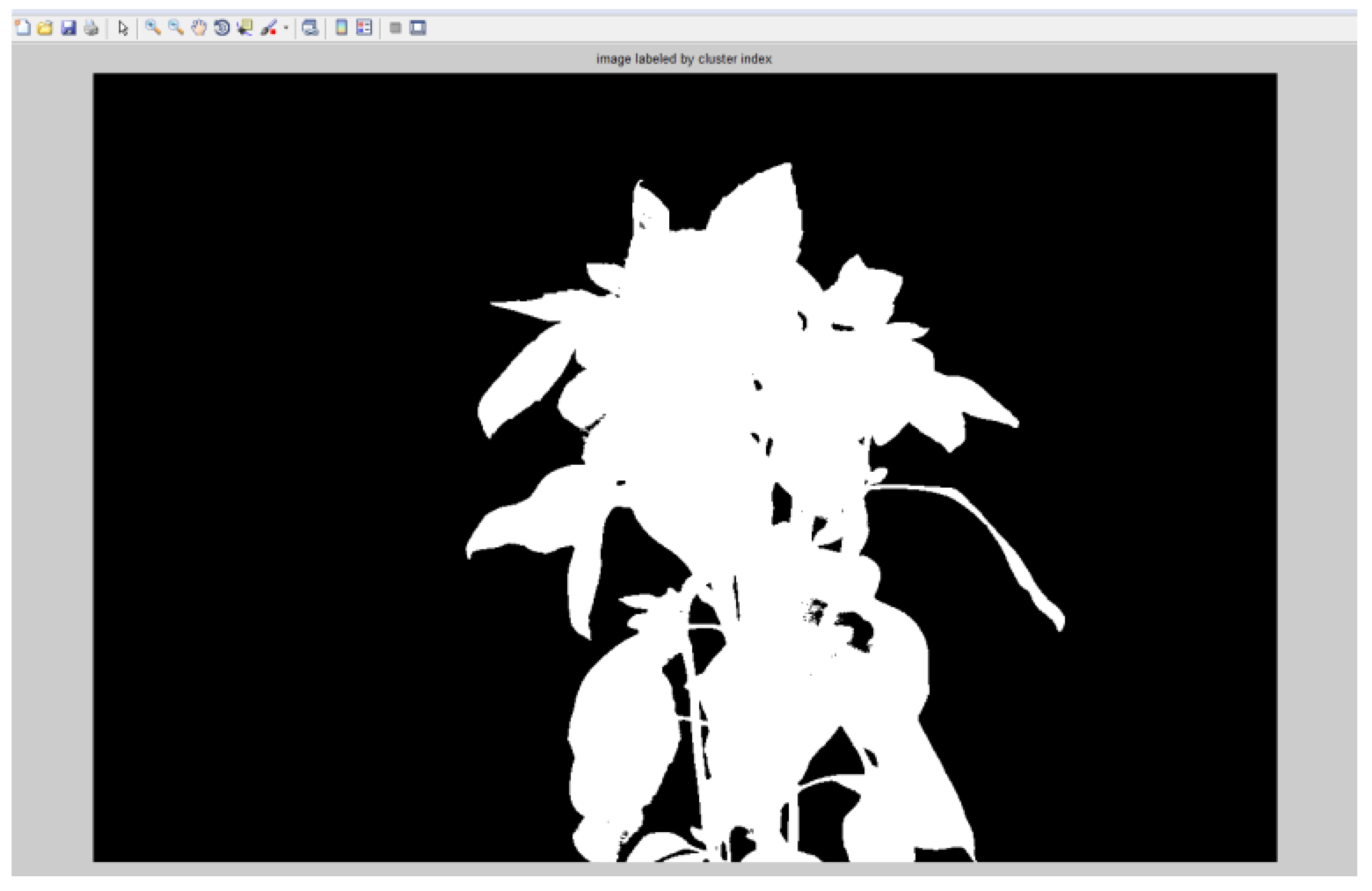Viewport: 1372px width, 891px height.
Task: Toggle the Data Cursor tool
Action: 245,28
